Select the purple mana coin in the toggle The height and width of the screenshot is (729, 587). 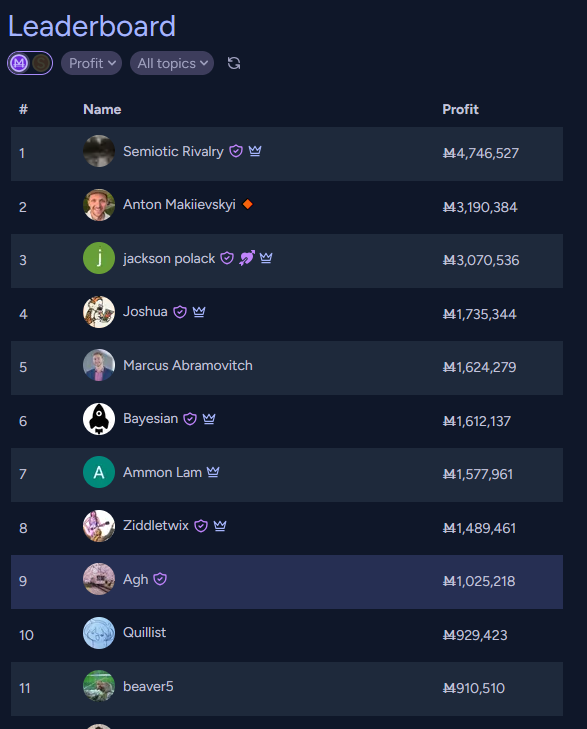coord(19,63)
